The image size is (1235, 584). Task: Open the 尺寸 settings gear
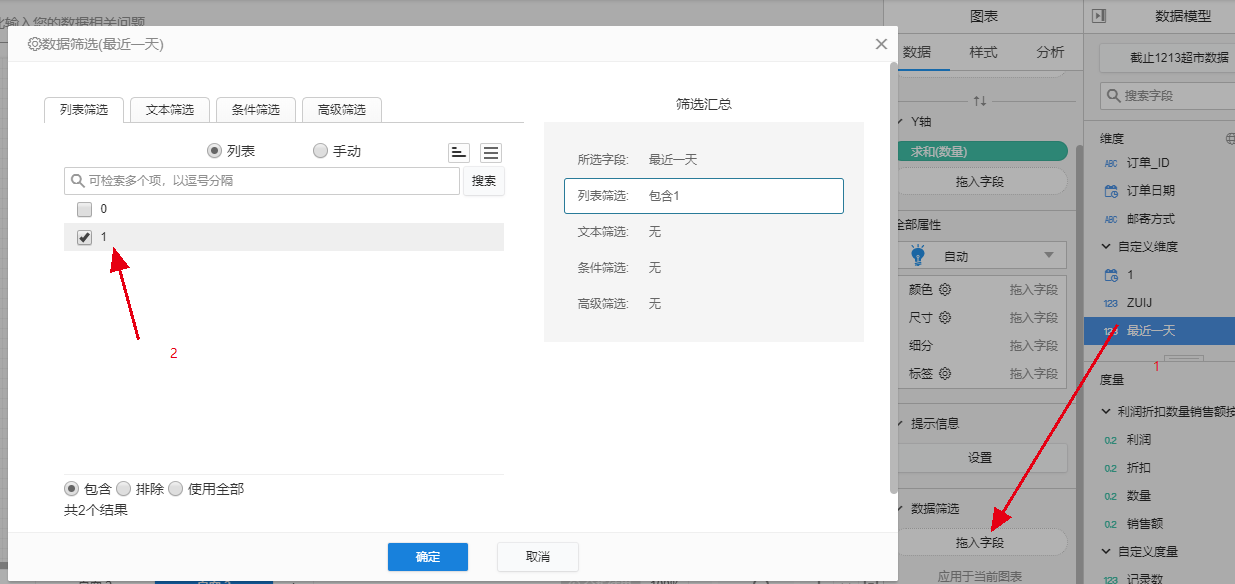[944, 317]
